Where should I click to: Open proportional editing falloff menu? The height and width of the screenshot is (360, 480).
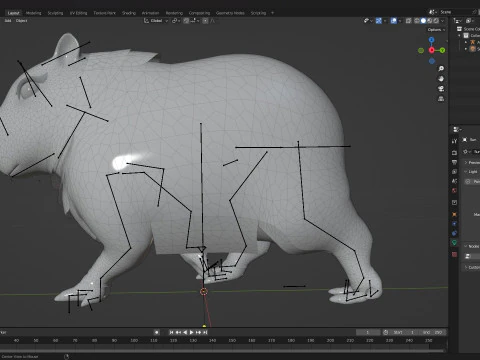(213, 21)
